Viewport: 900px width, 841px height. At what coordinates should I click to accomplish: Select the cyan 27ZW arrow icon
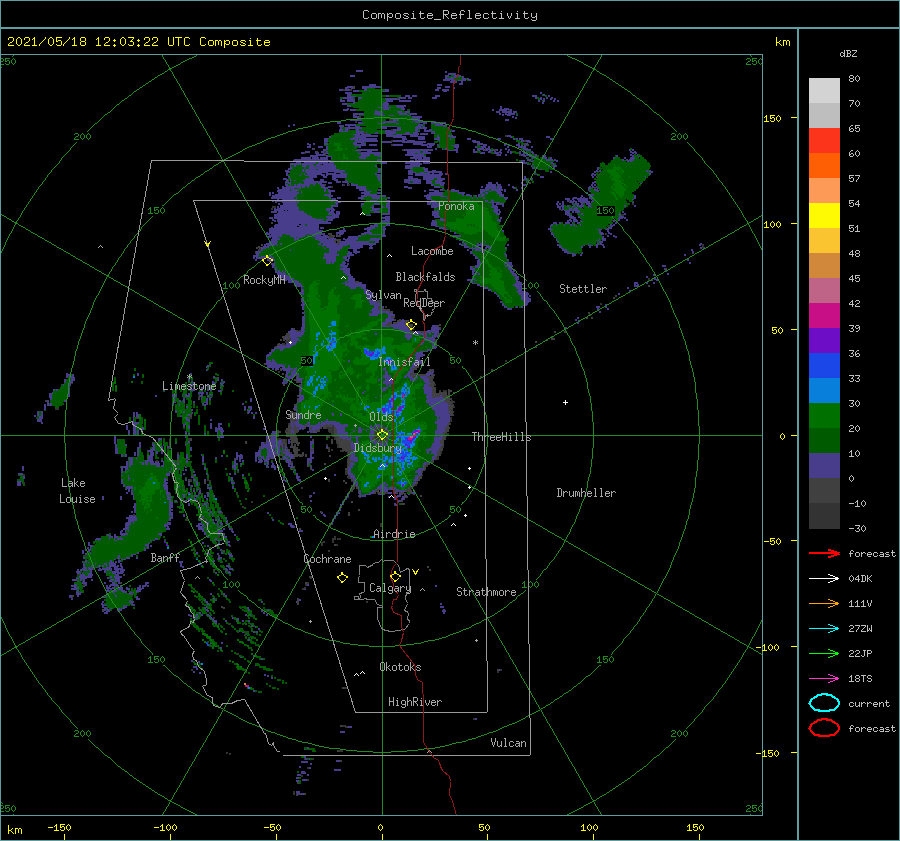[824, 628]
